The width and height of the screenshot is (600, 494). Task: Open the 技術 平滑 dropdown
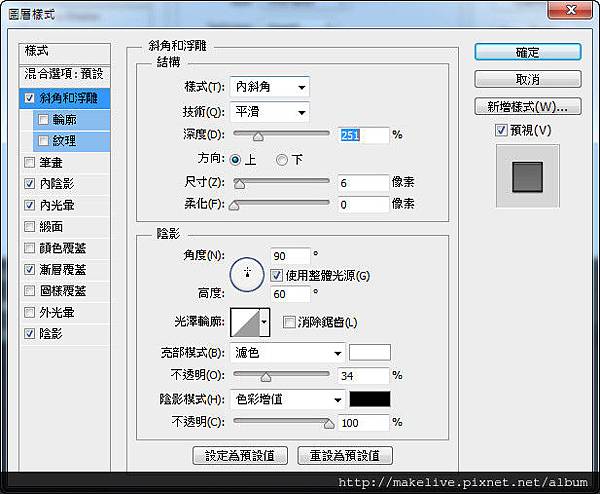270,112
